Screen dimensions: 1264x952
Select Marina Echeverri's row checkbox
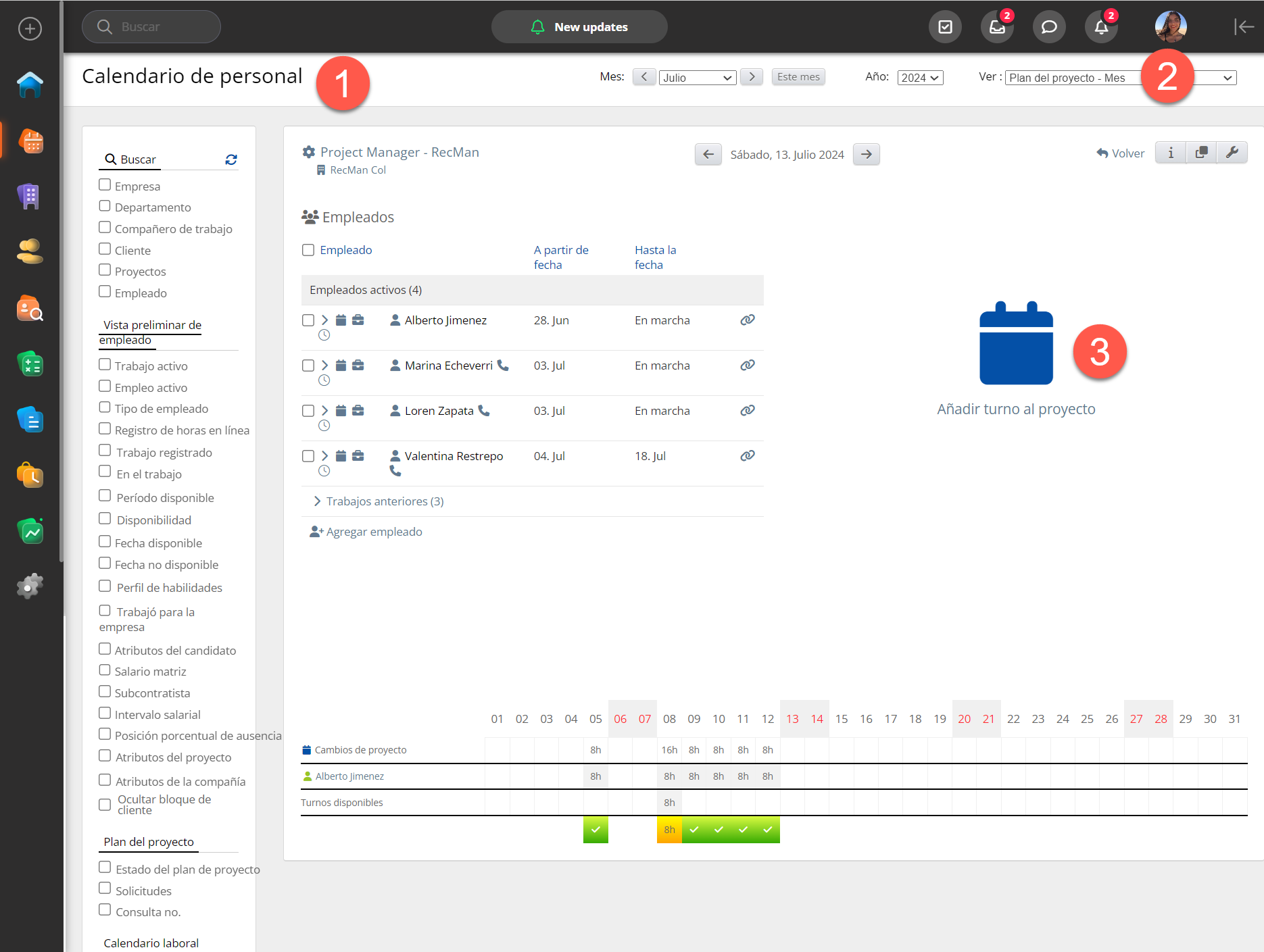pos(308,366)
